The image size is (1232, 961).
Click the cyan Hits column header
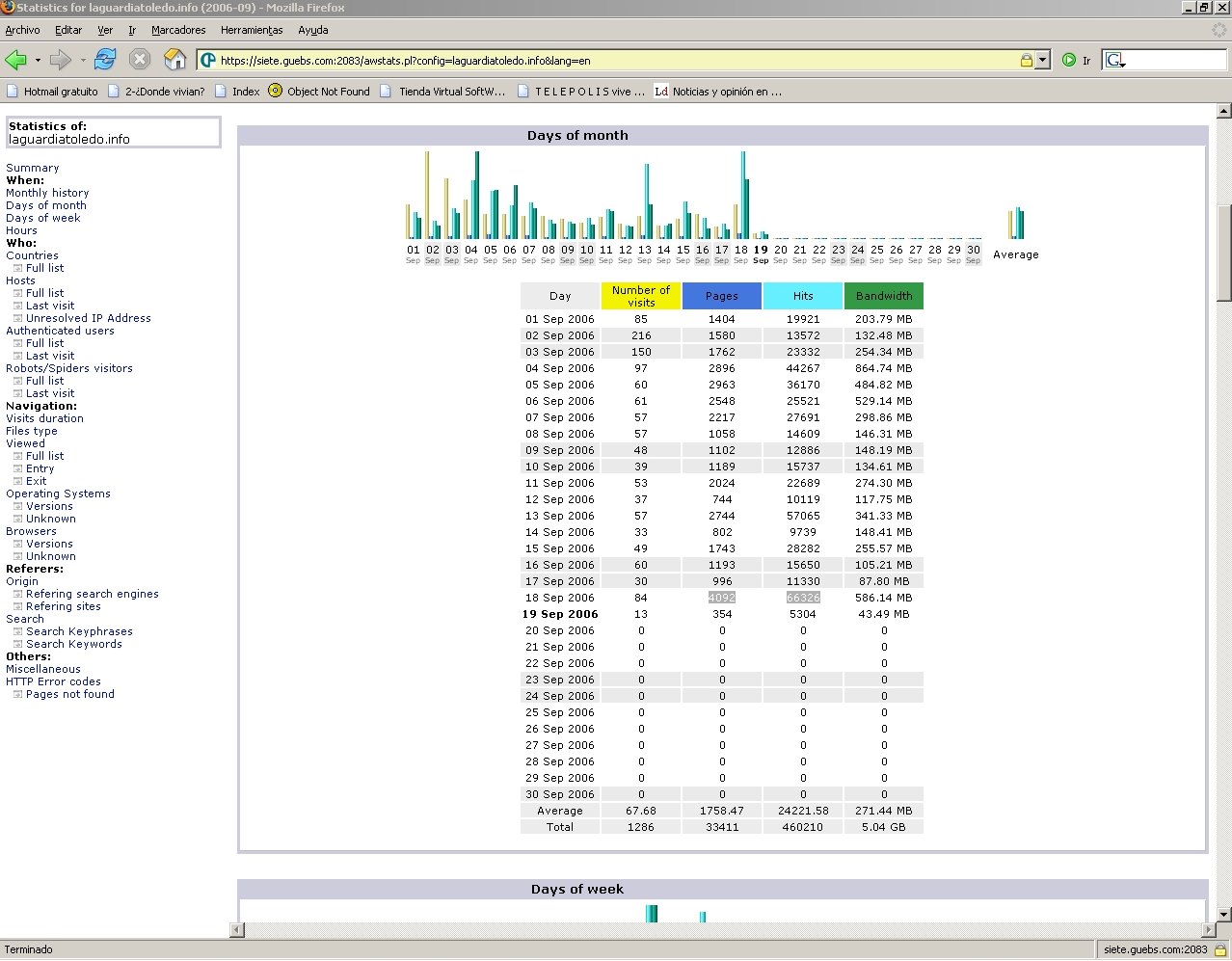(803, 296)
